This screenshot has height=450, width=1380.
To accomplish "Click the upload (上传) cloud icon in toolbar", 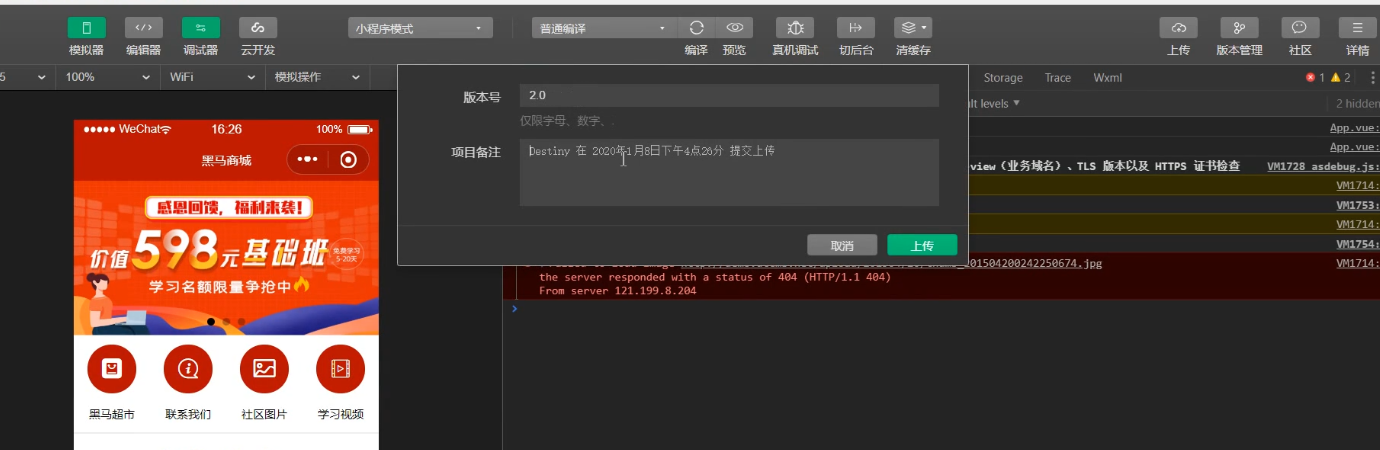I will pos(1178,28).
